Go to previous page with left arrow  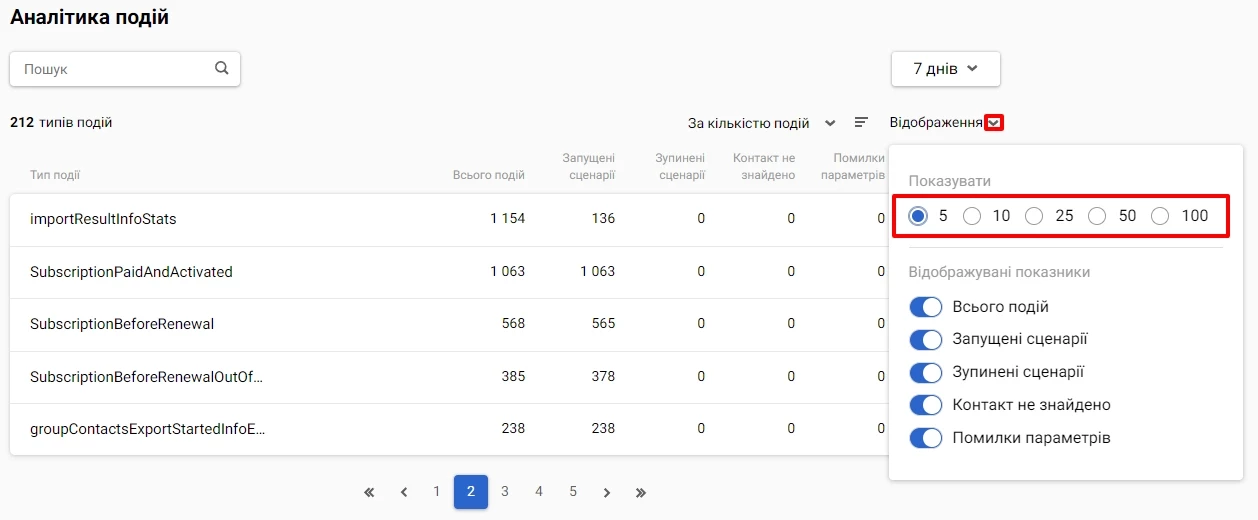pyautogui.click(x=404, y=492)
